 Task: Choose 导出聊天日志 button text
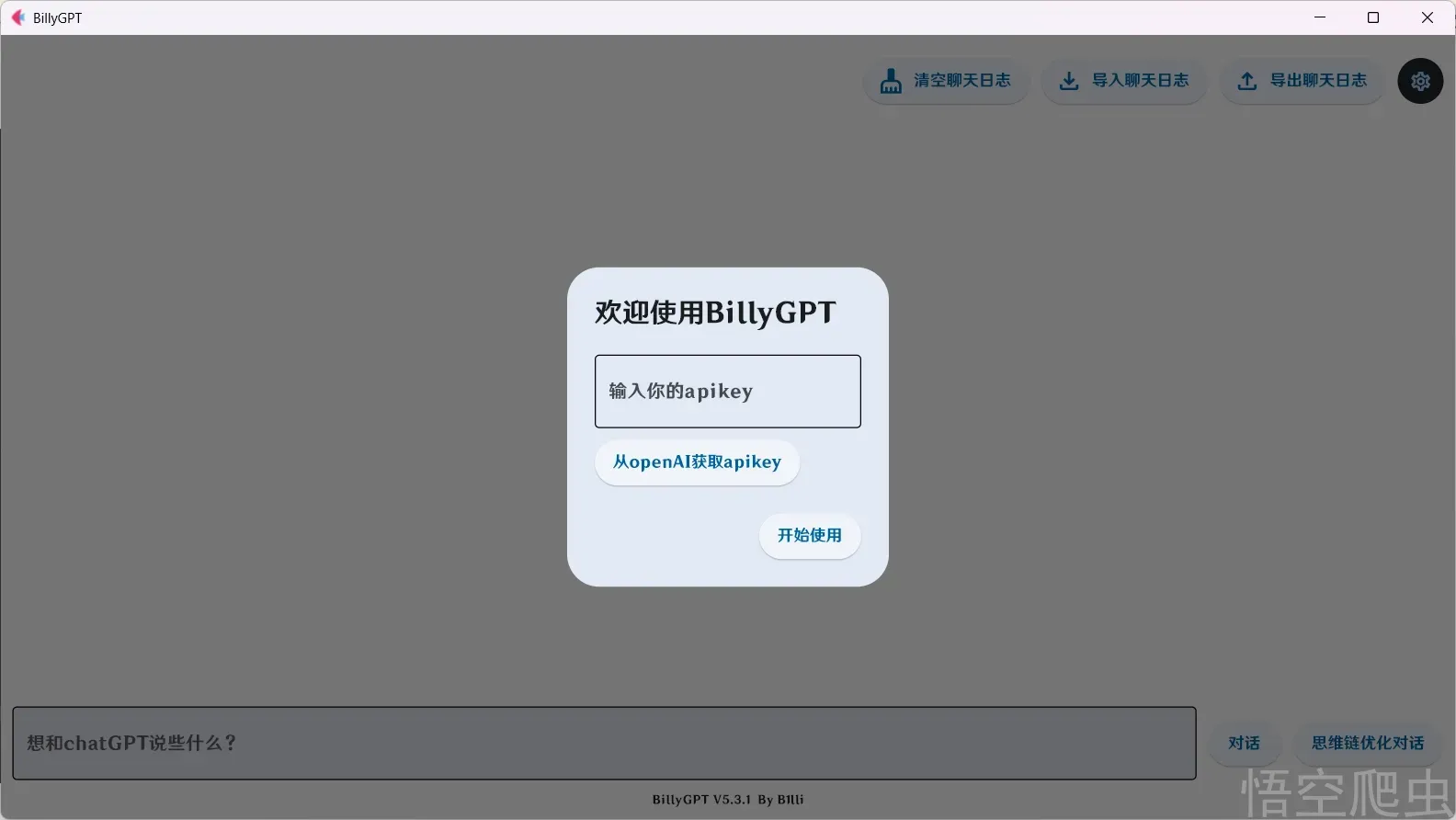pyautogui.click(x=1319, y=81)
